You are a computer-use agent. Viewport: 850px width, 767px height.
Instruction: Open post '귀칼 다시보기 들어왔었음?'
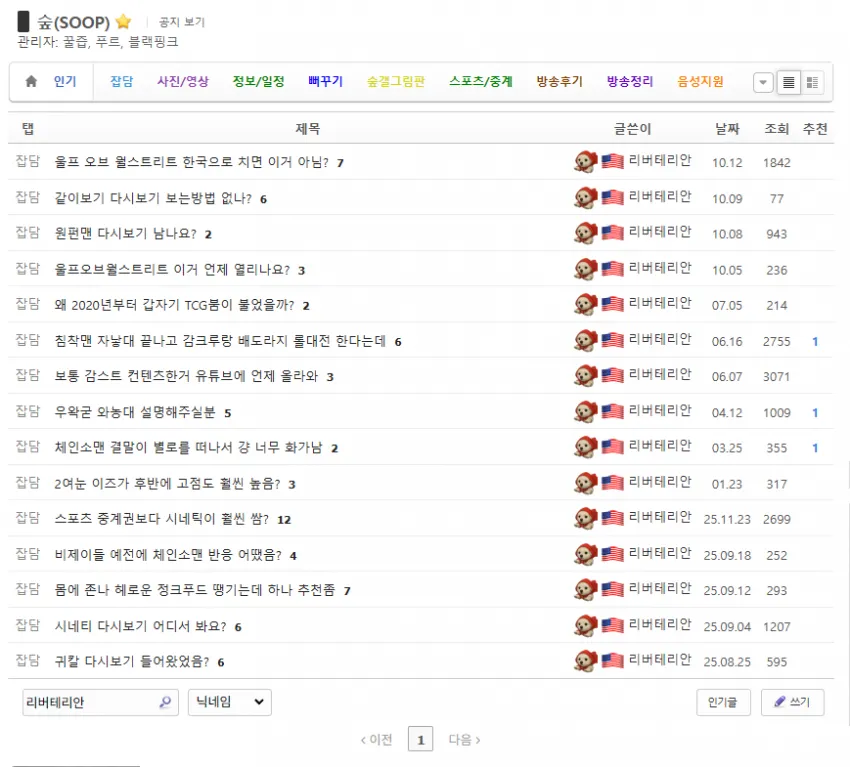[132, 661]
